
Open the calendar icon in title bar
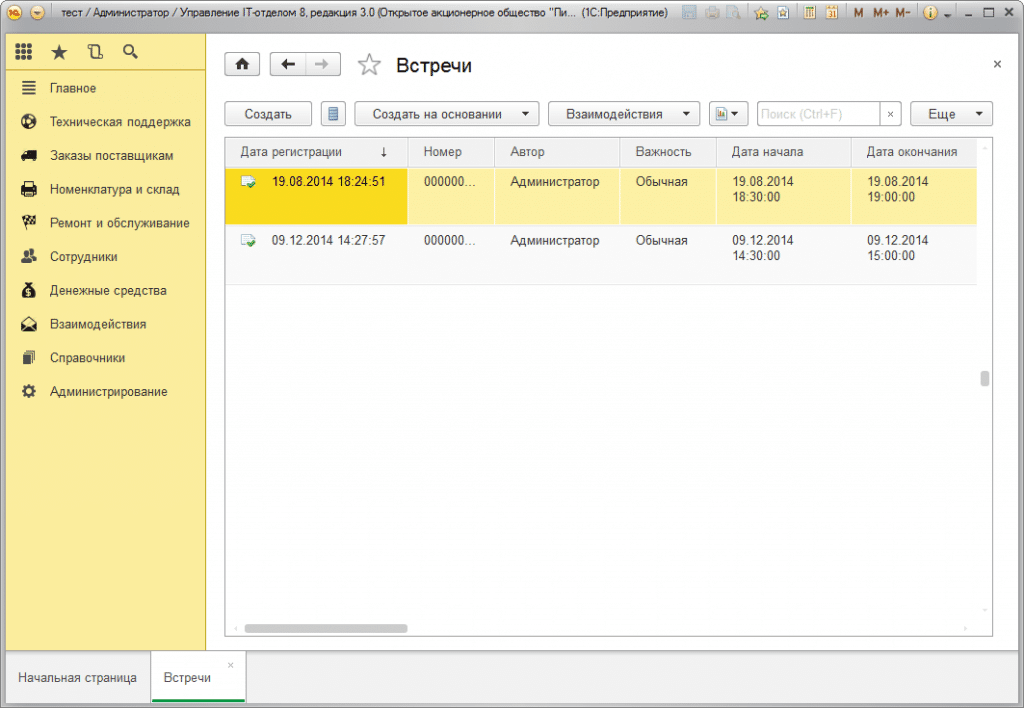[x=831, y=12]
